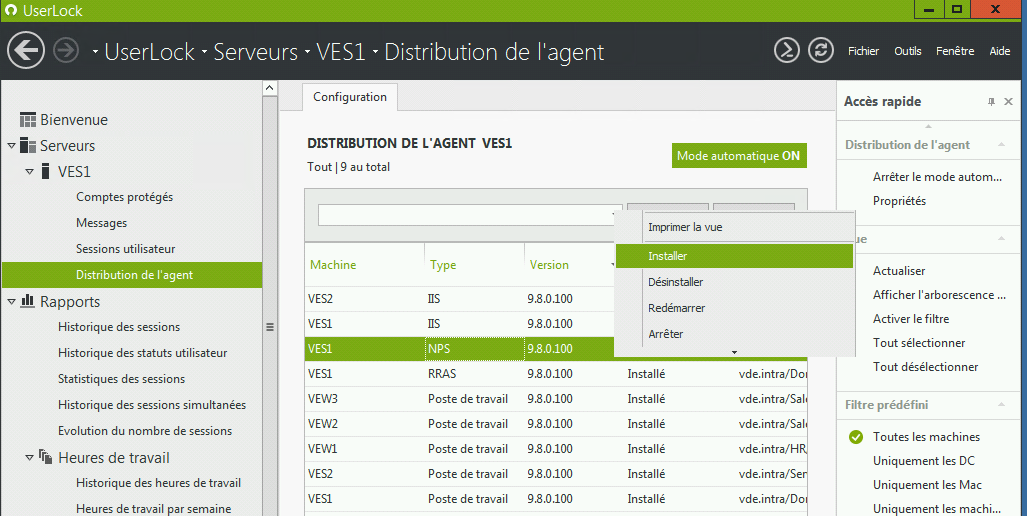The height and width of the screenshot is (516, 1027).
Task: Click the circular refresh icon in header
Action: click(x=821, y=50)
